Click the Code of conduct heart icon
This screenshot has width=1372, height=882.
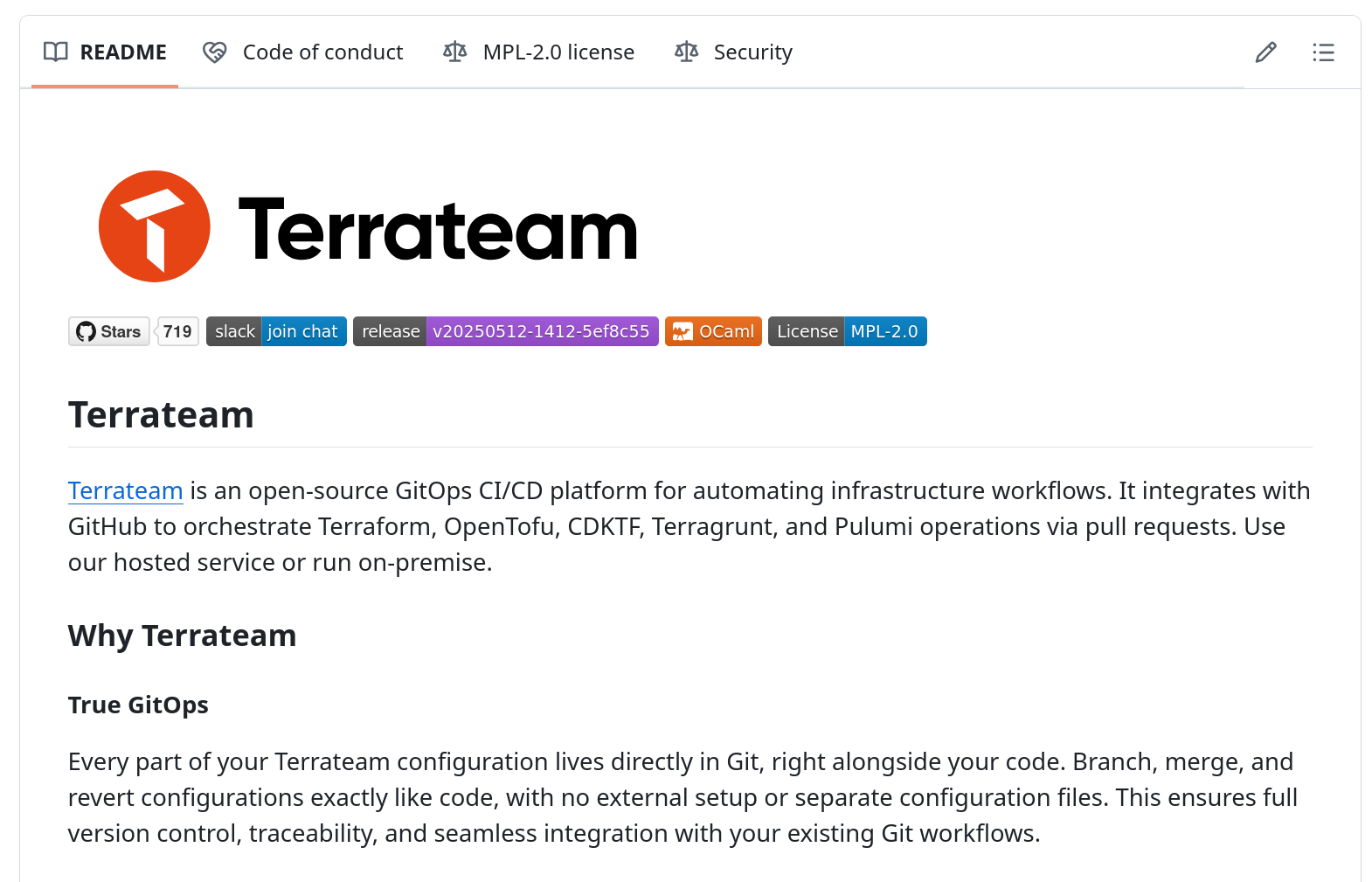pos(215,52)
